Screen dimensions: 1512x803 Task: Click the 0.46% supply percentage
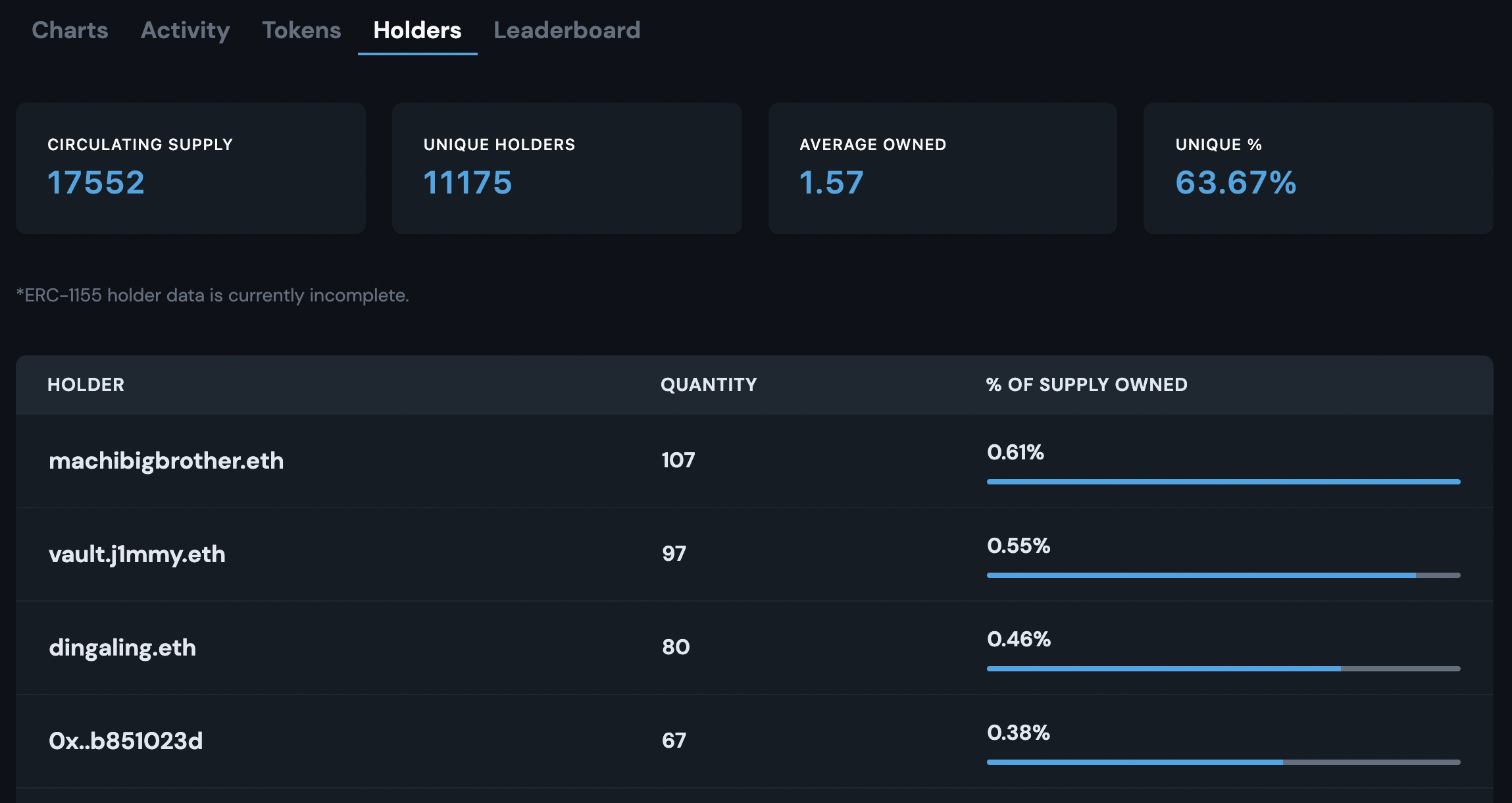click(x=1019, y=639)
